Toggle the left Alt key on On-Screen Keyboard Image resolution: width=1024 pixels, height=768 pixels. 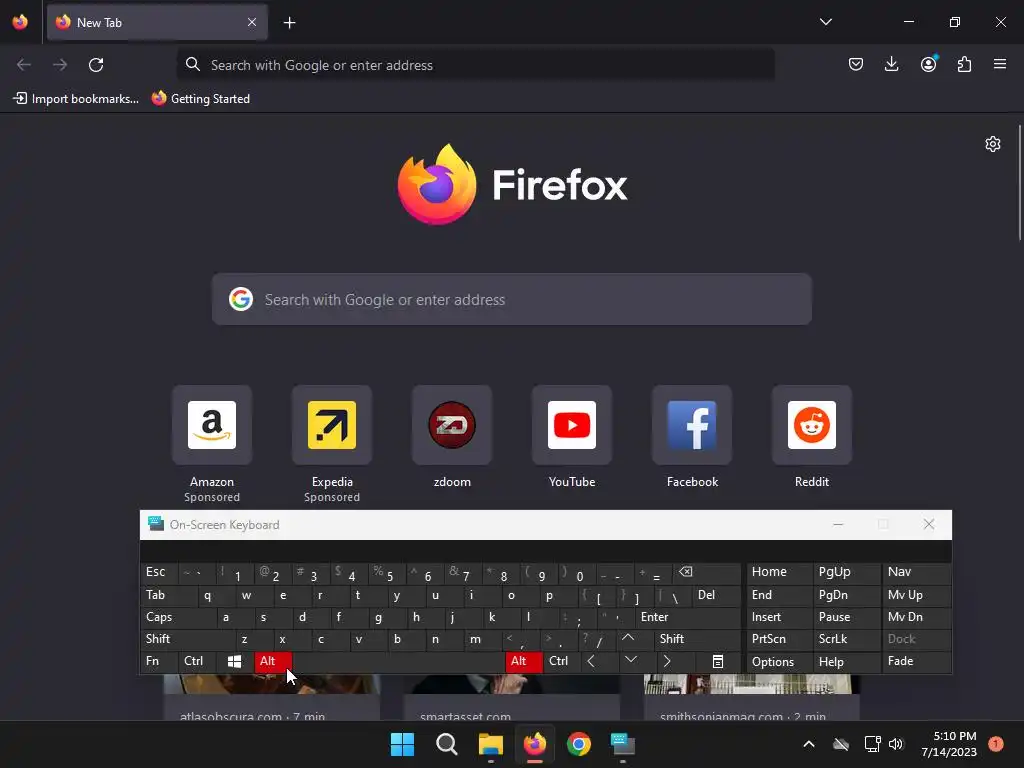pyautogui.click(x=273, y=662)
